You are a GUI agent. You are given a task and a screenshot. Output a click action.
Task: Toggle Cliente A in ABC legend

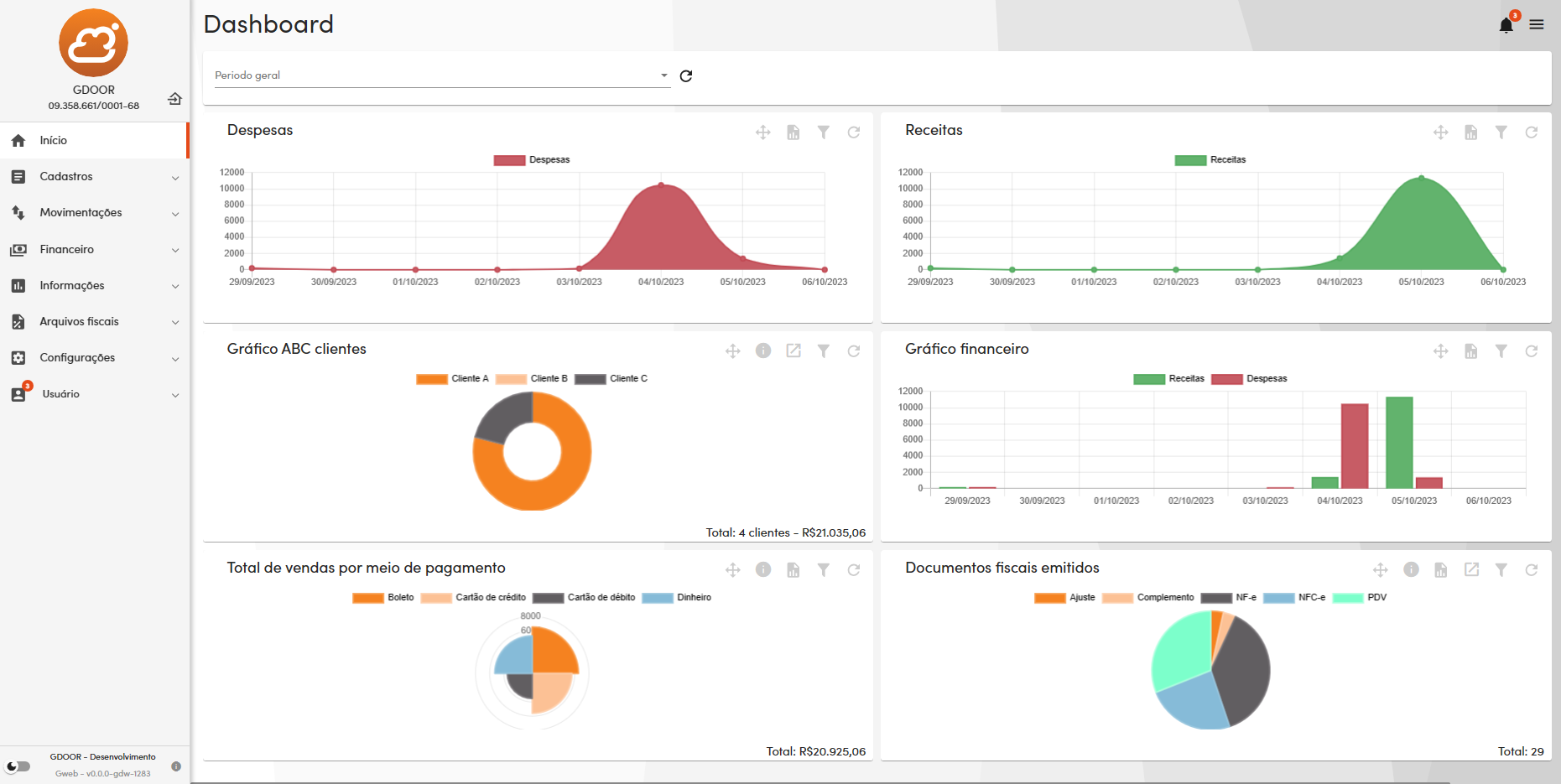[x=452, y=379]
